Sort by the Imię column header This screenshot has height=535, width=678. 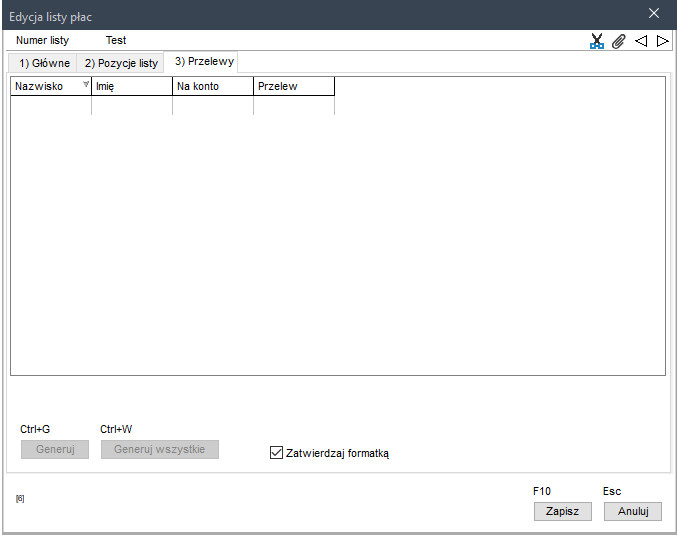[x=131, y=87]
